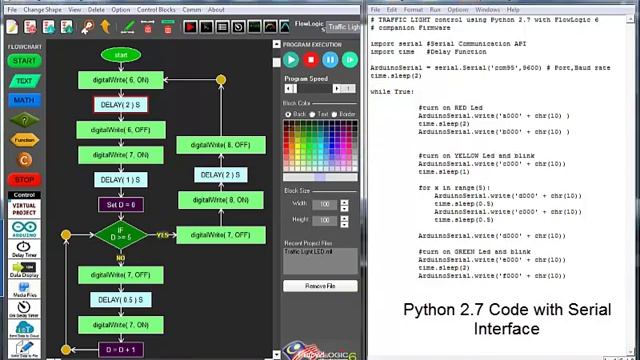The image size is (640, 360).
Task: Click the waveform curve toolbar icon
Action: (285, 27)
